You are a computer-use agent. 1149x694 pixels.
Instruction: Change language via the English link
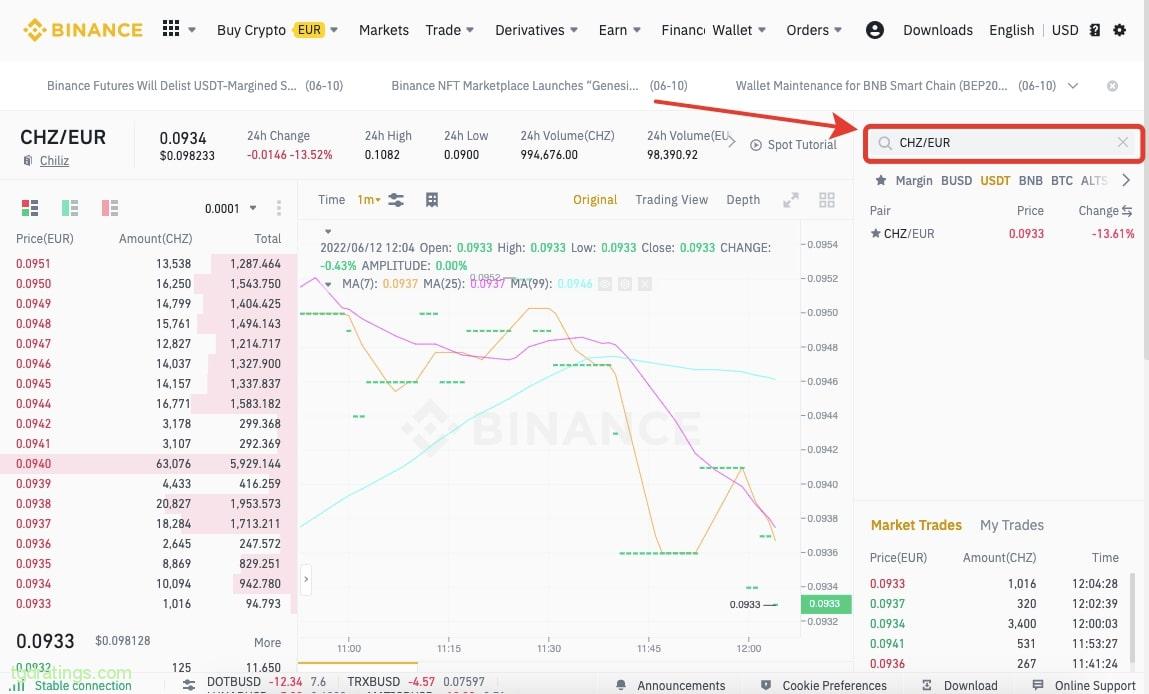coord(1011,30)
